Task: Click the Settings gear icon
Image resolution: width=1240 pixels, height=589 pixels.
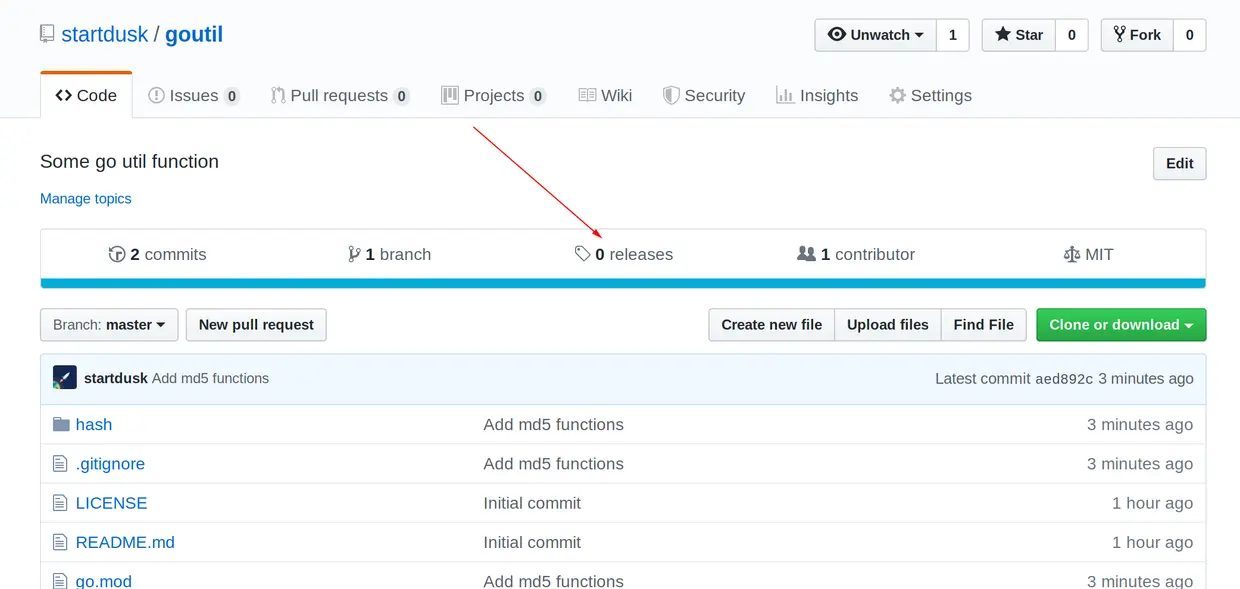Action: point(897,95)
